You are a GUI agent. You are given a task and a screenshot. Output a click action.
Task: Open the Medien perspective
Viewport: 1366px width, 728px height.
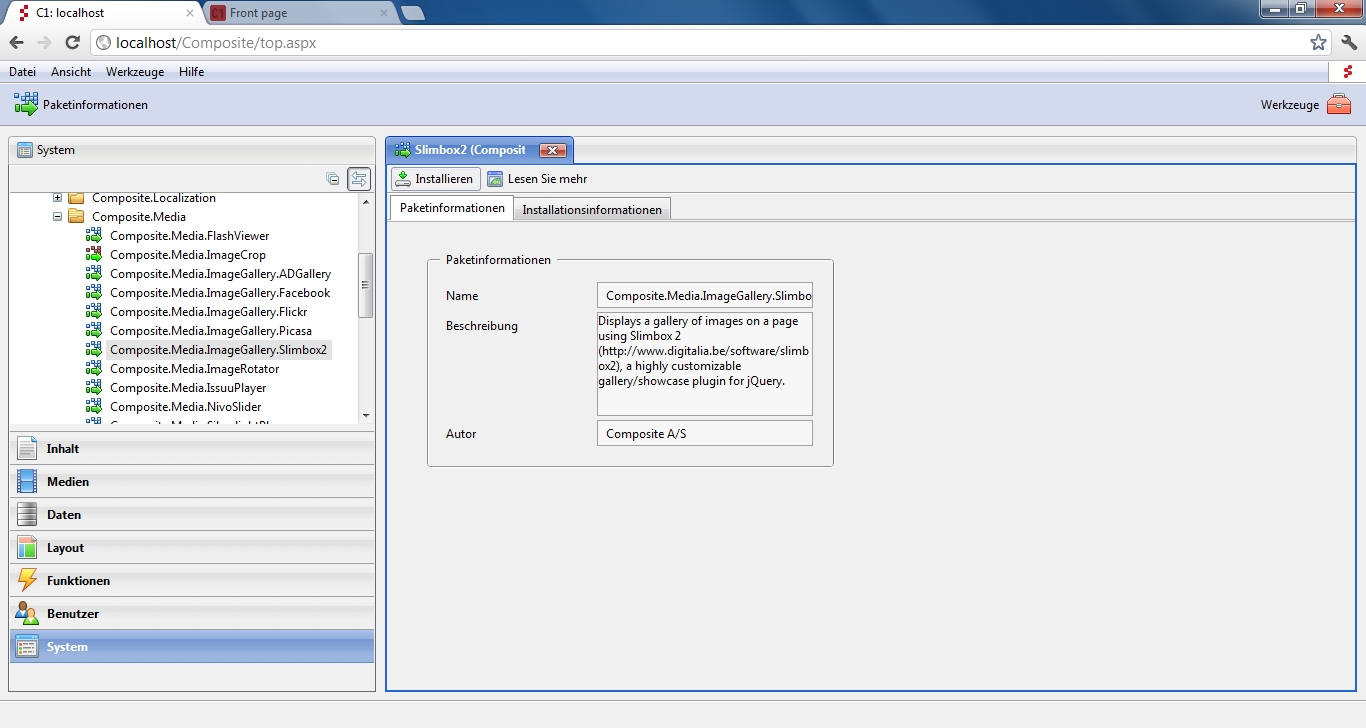pyautogui.click(x=68, y=482)
